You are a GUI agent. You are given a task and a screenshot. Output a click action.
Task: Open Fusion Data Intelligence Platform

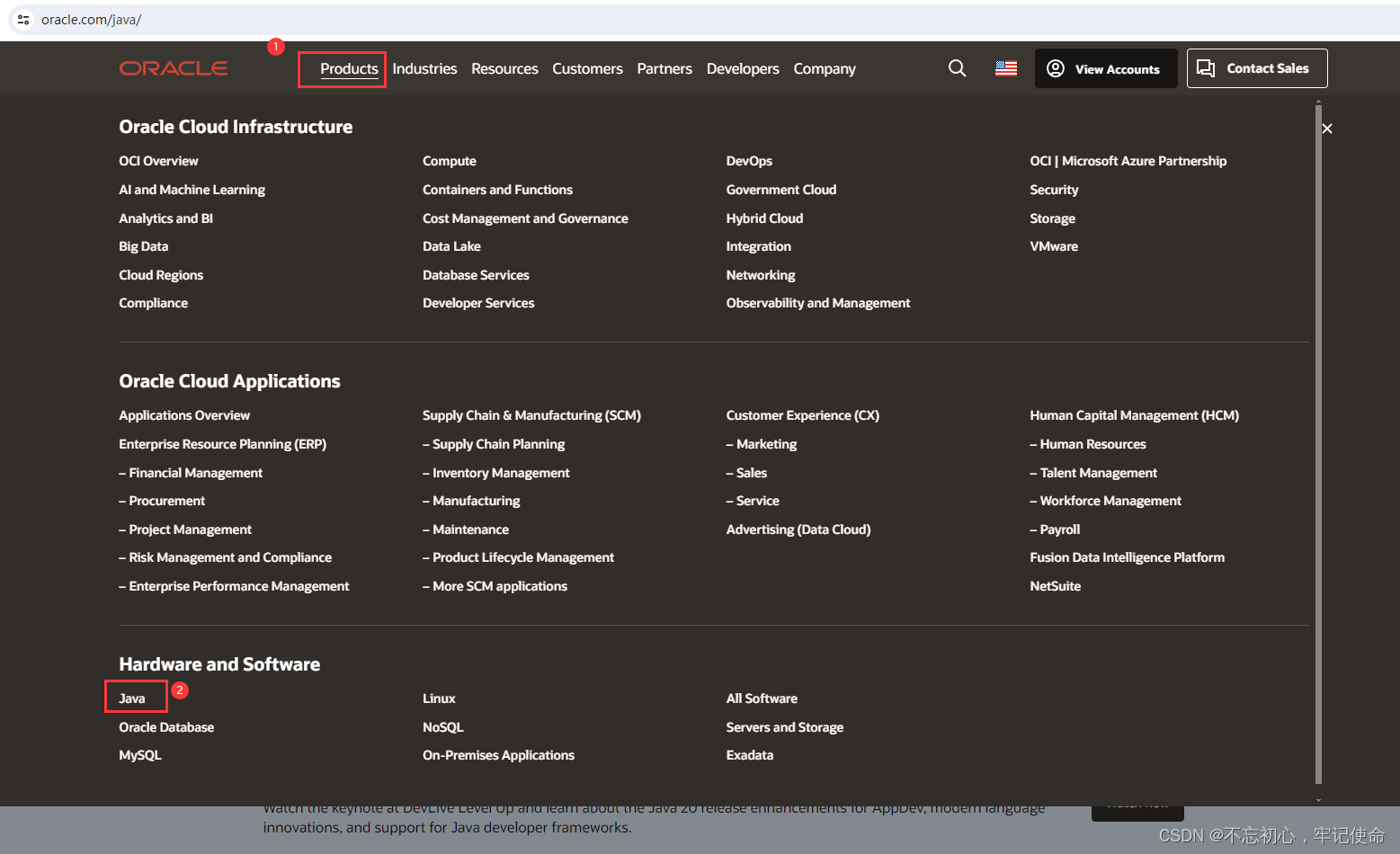pyautogui.click(x=1128, y=557)
